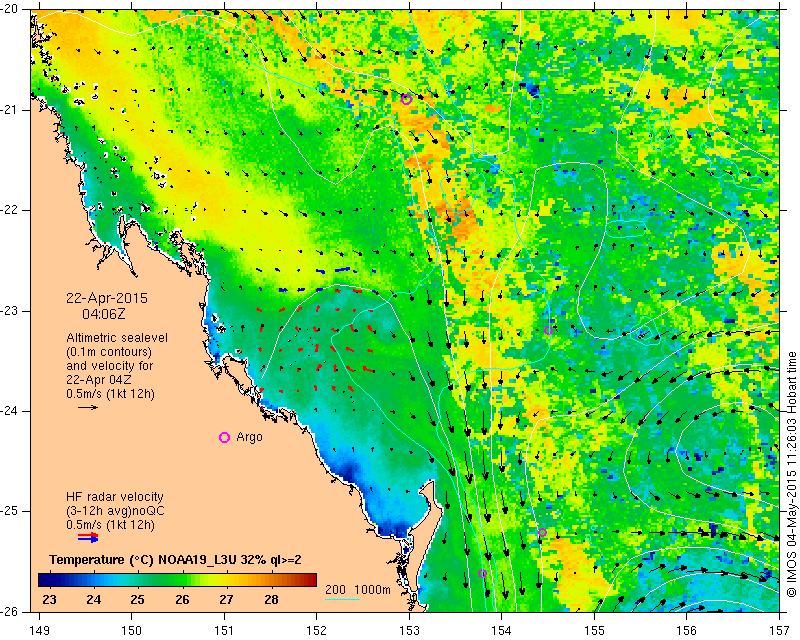Viewport: 800px width, 640px height.
Task: Click the 'Temperature (°C) NOAA19_L3U 32% ql>=2' title
Action: (176, 560)
